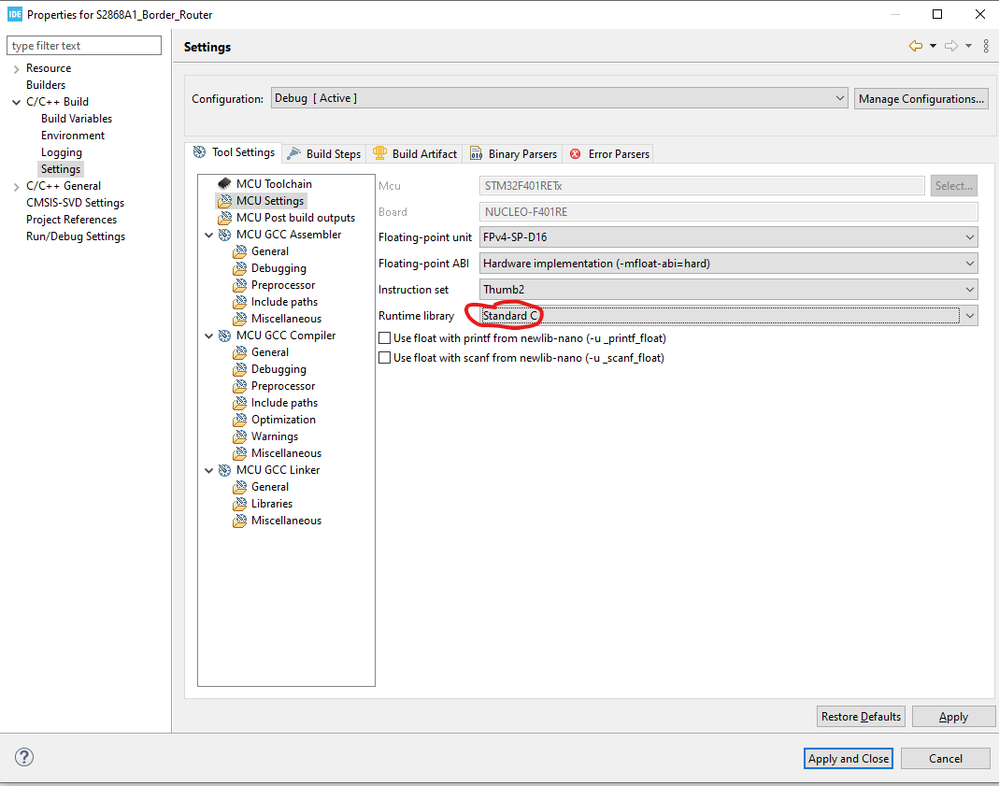The height and width of the screenshot is (786, 999).
Task: Click the Apply button
Action: click(x=953, y=717)
